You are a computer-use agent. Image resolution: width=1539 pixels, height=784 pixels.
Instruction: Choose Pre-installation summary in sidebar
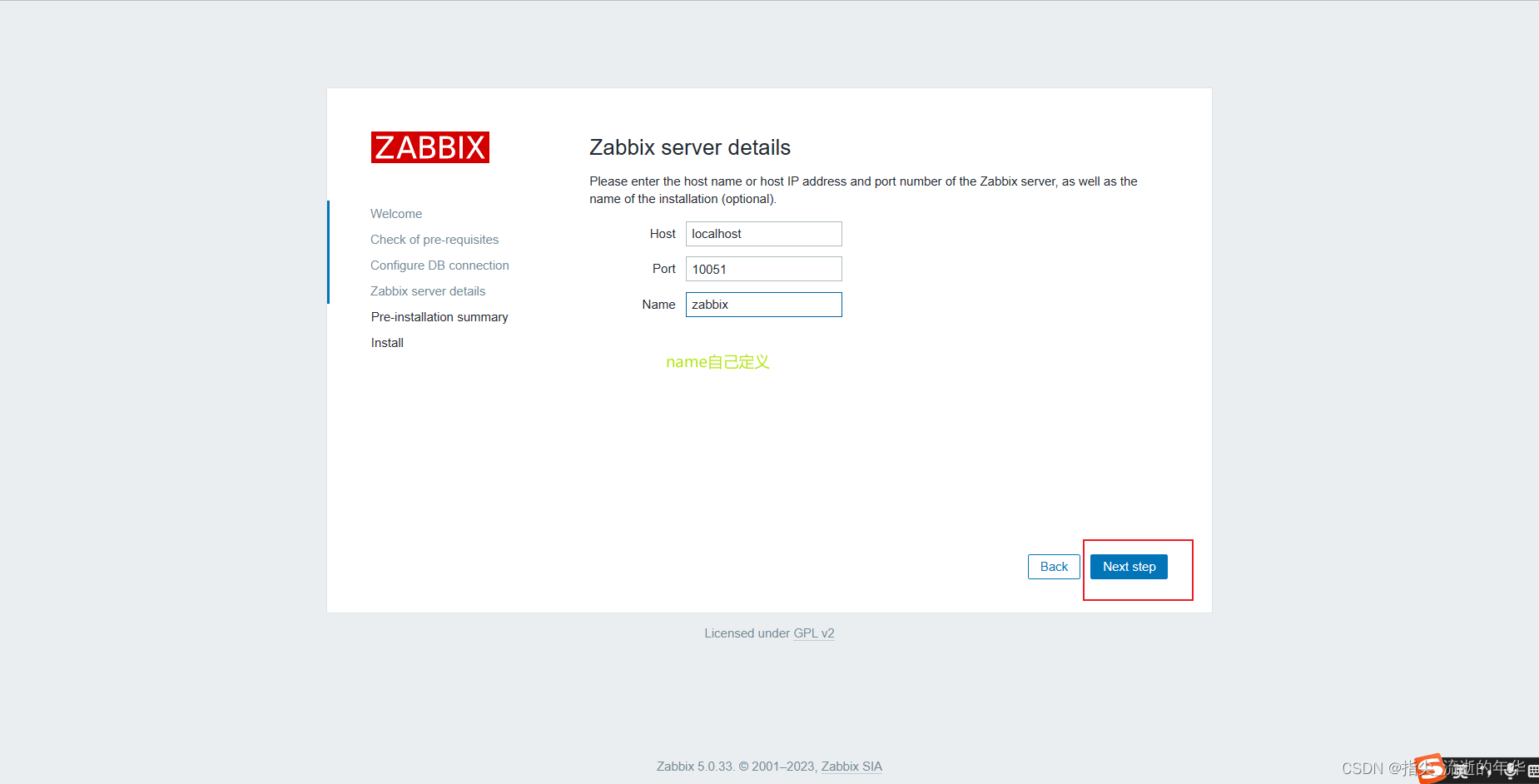(x=439, y=317)
